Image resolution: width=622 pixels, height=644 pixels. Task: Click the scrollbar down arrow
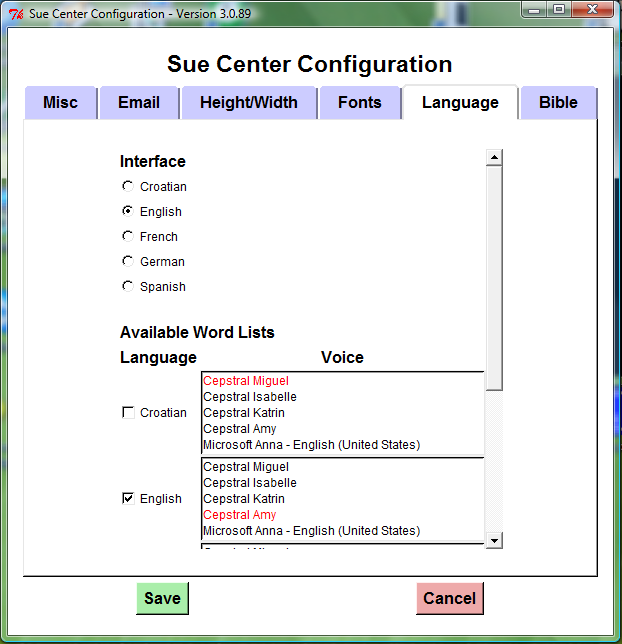point(494,541)
